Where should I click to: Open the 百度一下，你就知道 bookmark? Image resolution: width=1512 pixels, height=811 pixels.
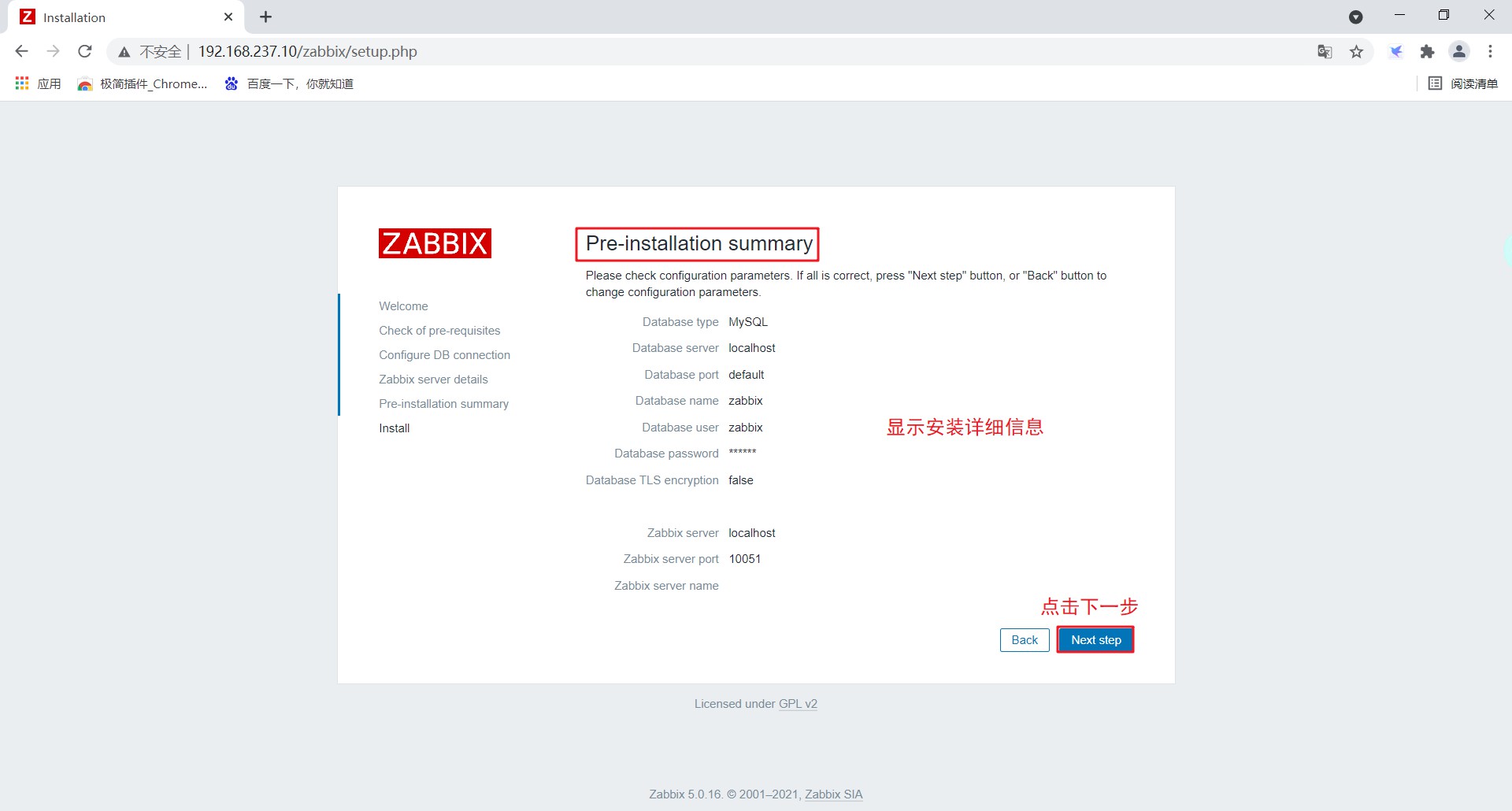tap(289, 83)
